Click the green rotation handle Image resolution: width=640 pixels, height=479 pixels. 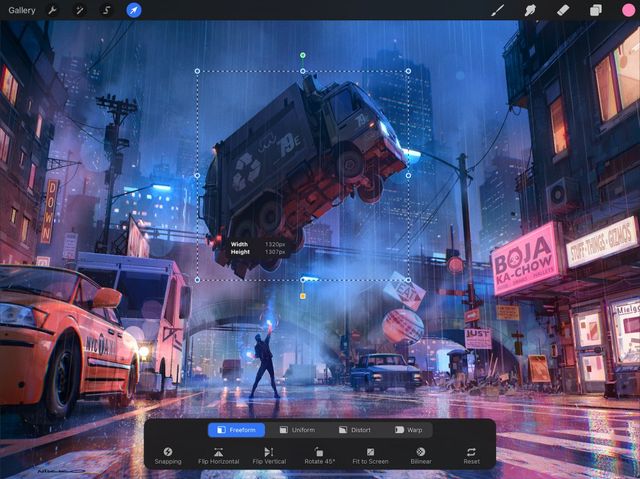click(302, 55)
